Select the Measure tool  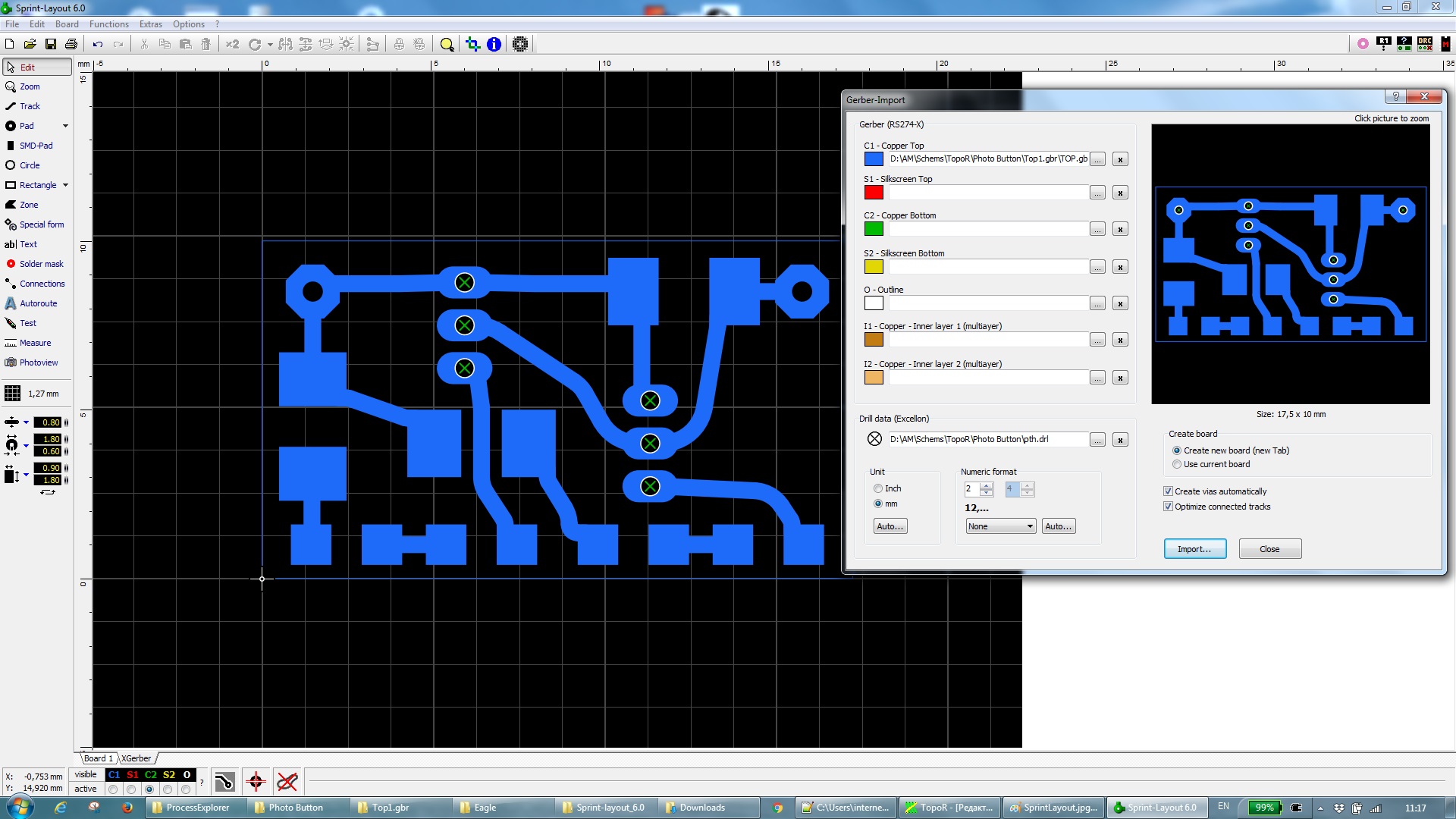tap(35, 343)
